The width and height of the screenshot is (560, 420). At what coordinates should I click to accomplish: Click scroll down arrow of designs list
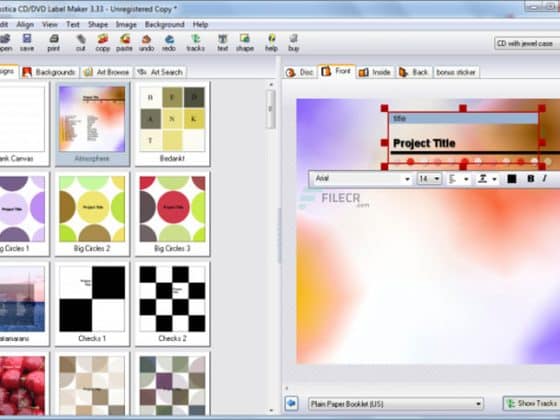click(x=271, y=411)
